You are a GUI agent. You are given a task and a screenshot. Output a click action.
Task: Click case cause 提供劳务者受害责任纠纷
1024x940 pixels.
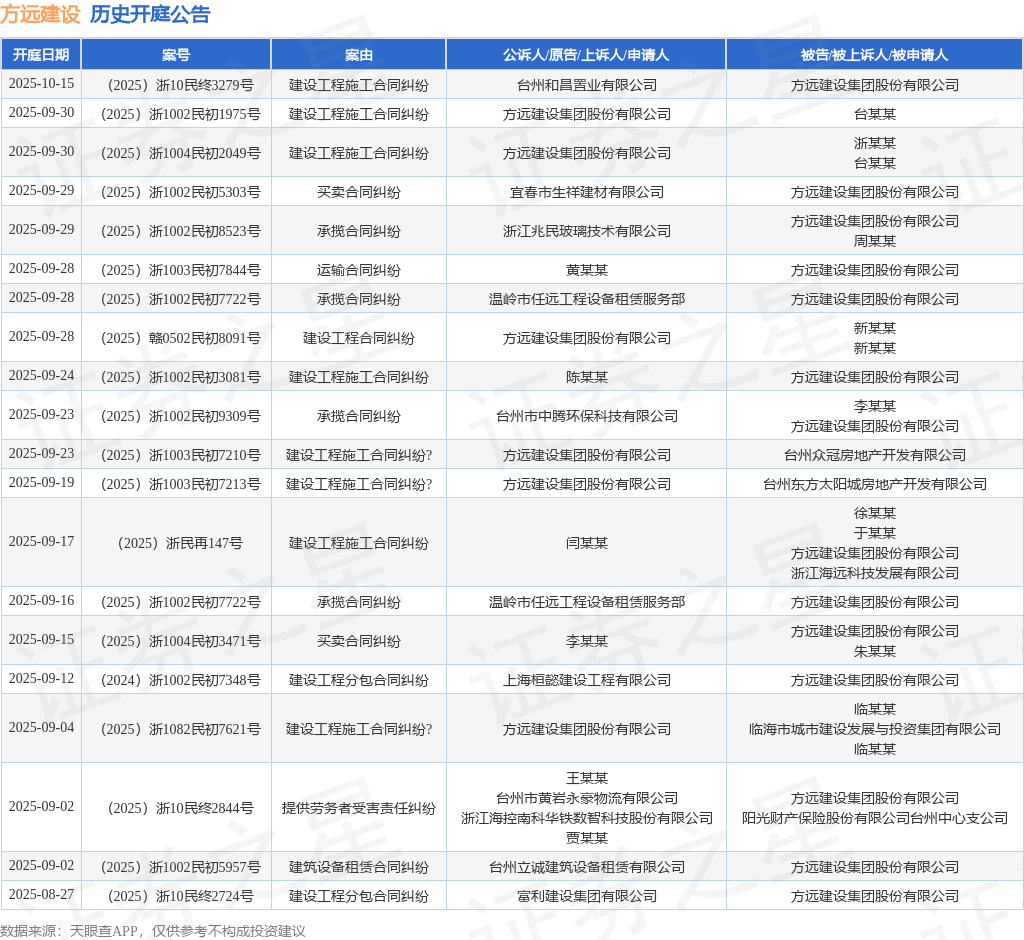pos(359,808)
